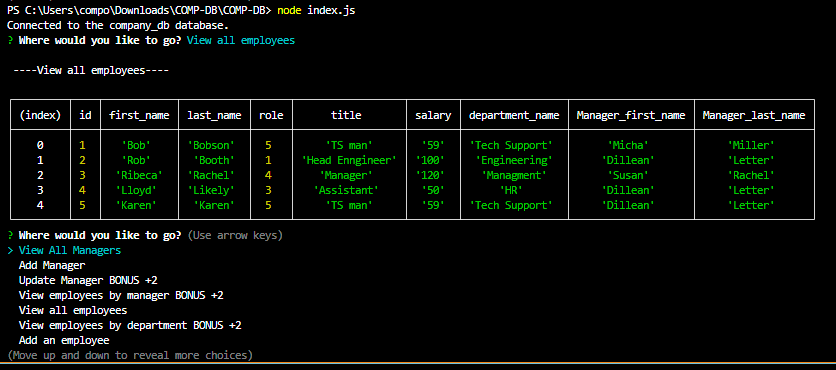The height and width of the screenshot is (370, 836).
Task: Pick View employees by manager BONUS +2
Action: [x=121, y=295]
